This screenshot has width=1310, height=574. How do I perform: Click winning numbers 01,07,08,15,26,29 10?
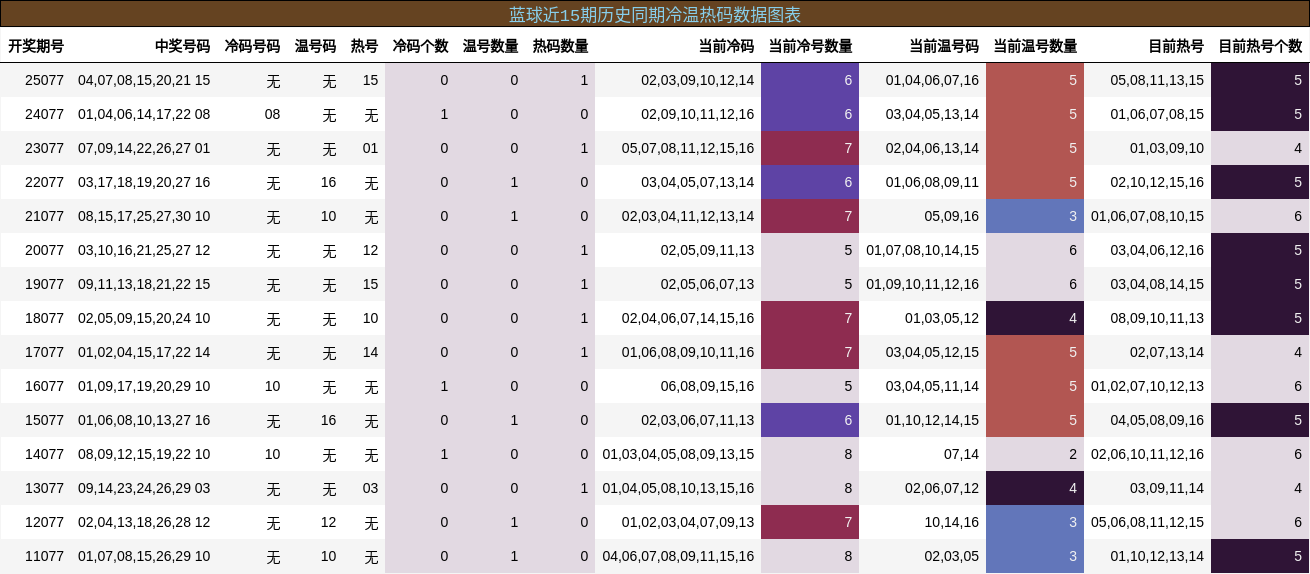point(144,556)
